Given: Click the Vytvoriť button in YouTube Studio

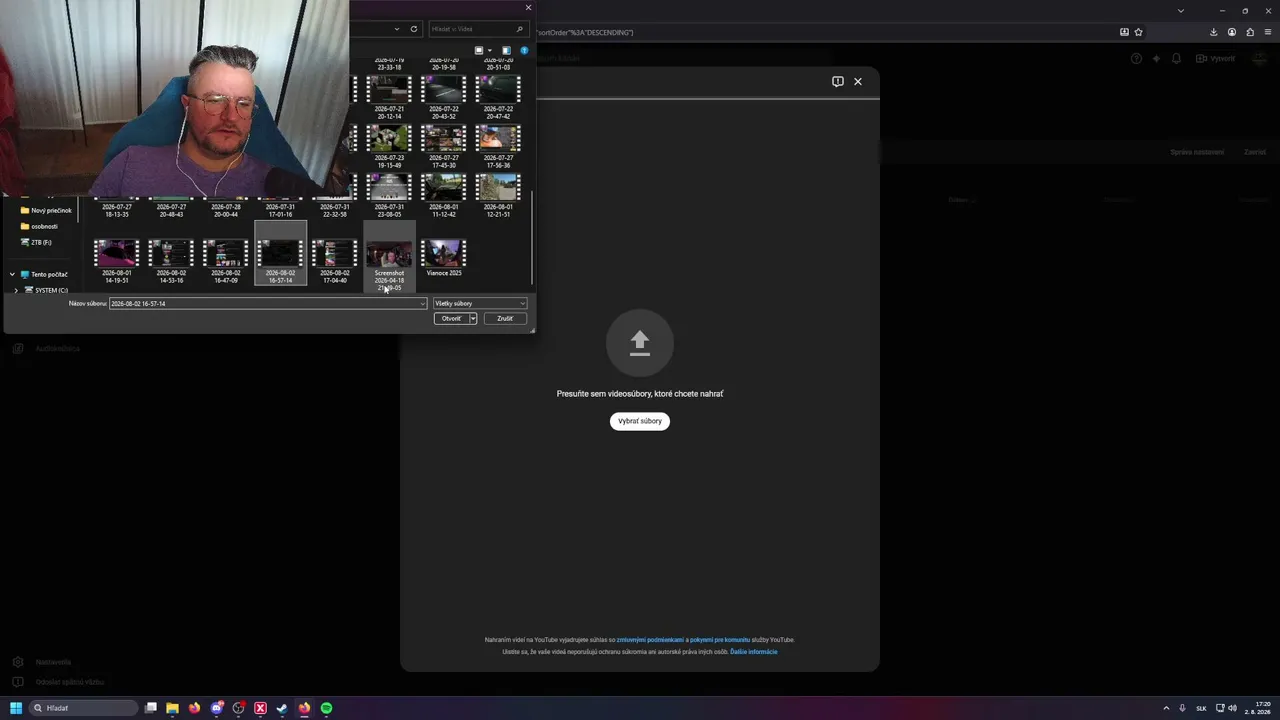Looking at the screenshot, I should coord(1216,58).
